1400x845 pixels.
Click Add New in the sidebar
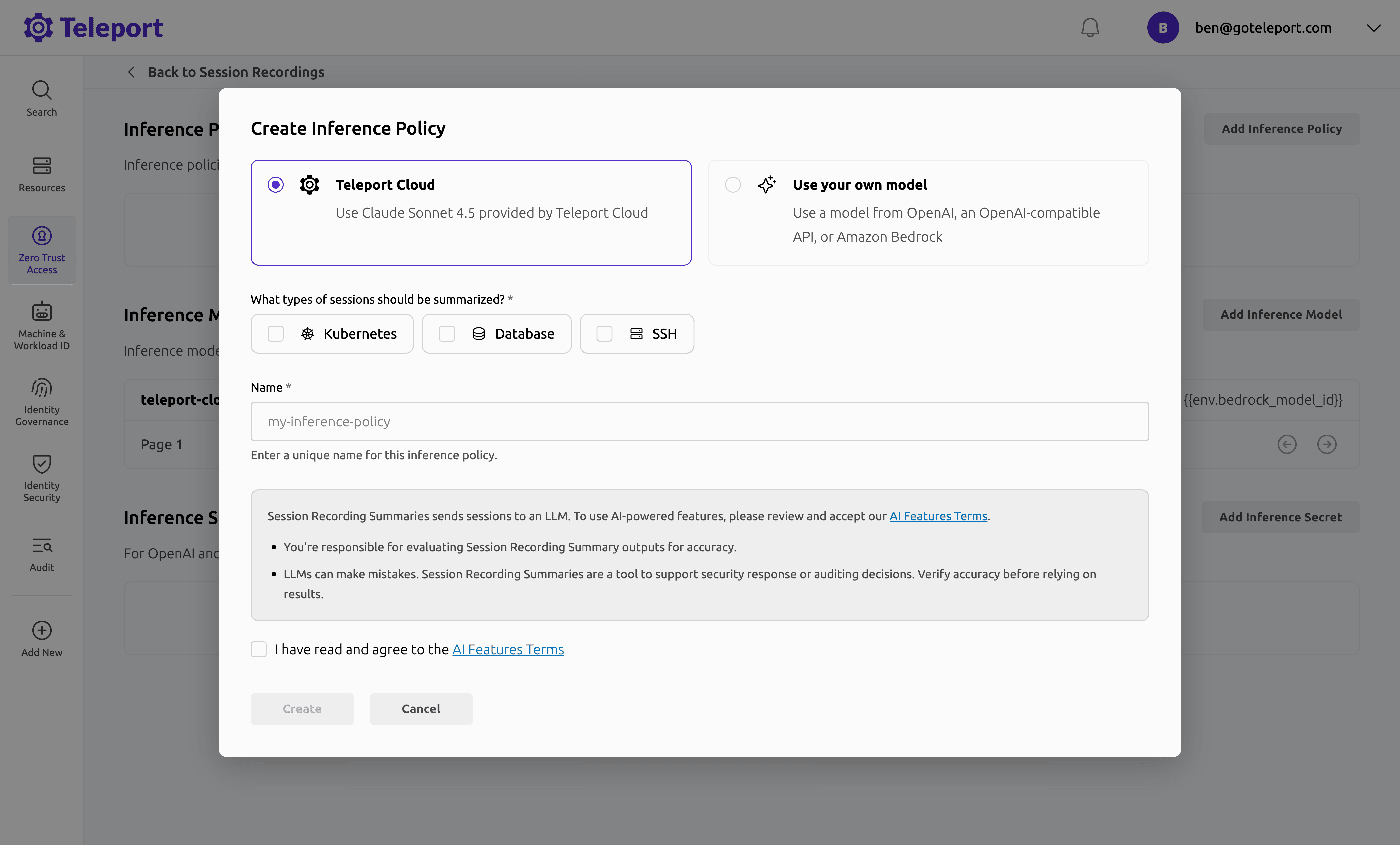click(41, 638)
